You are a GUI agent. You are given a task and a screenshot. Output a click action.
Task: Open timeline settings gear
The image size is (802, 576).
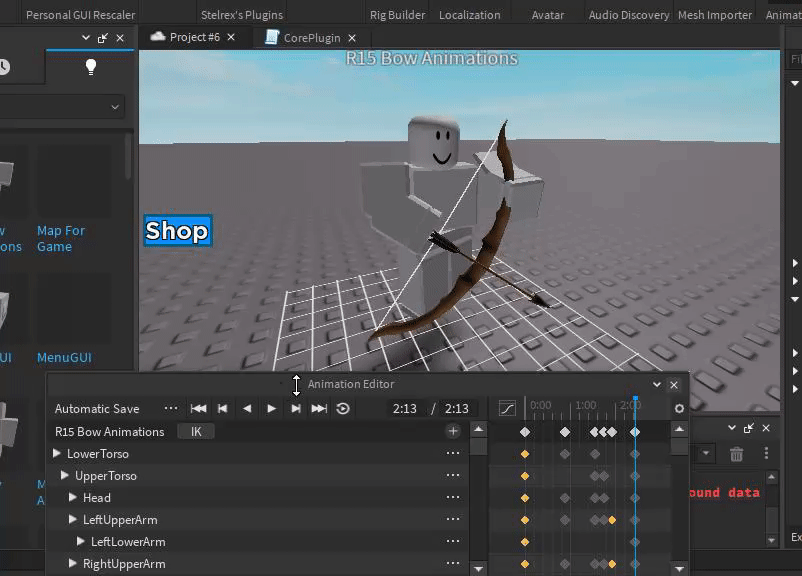(679, 408)
